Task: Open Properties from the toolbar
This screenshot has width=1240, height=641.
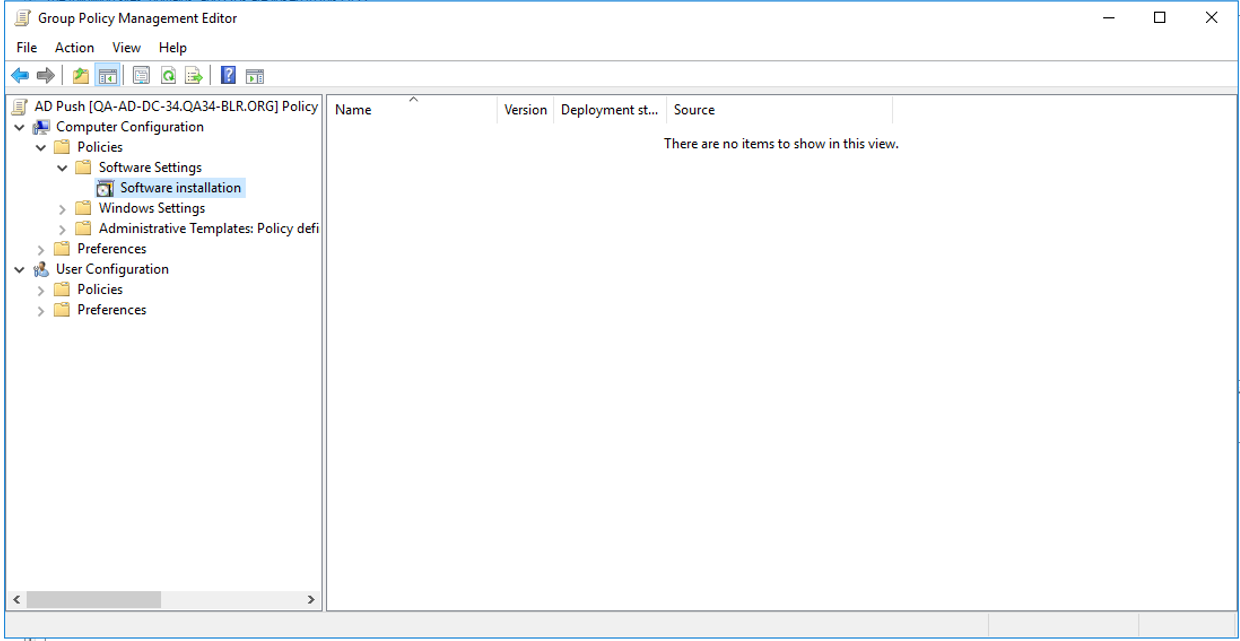Action: point(142,76)
